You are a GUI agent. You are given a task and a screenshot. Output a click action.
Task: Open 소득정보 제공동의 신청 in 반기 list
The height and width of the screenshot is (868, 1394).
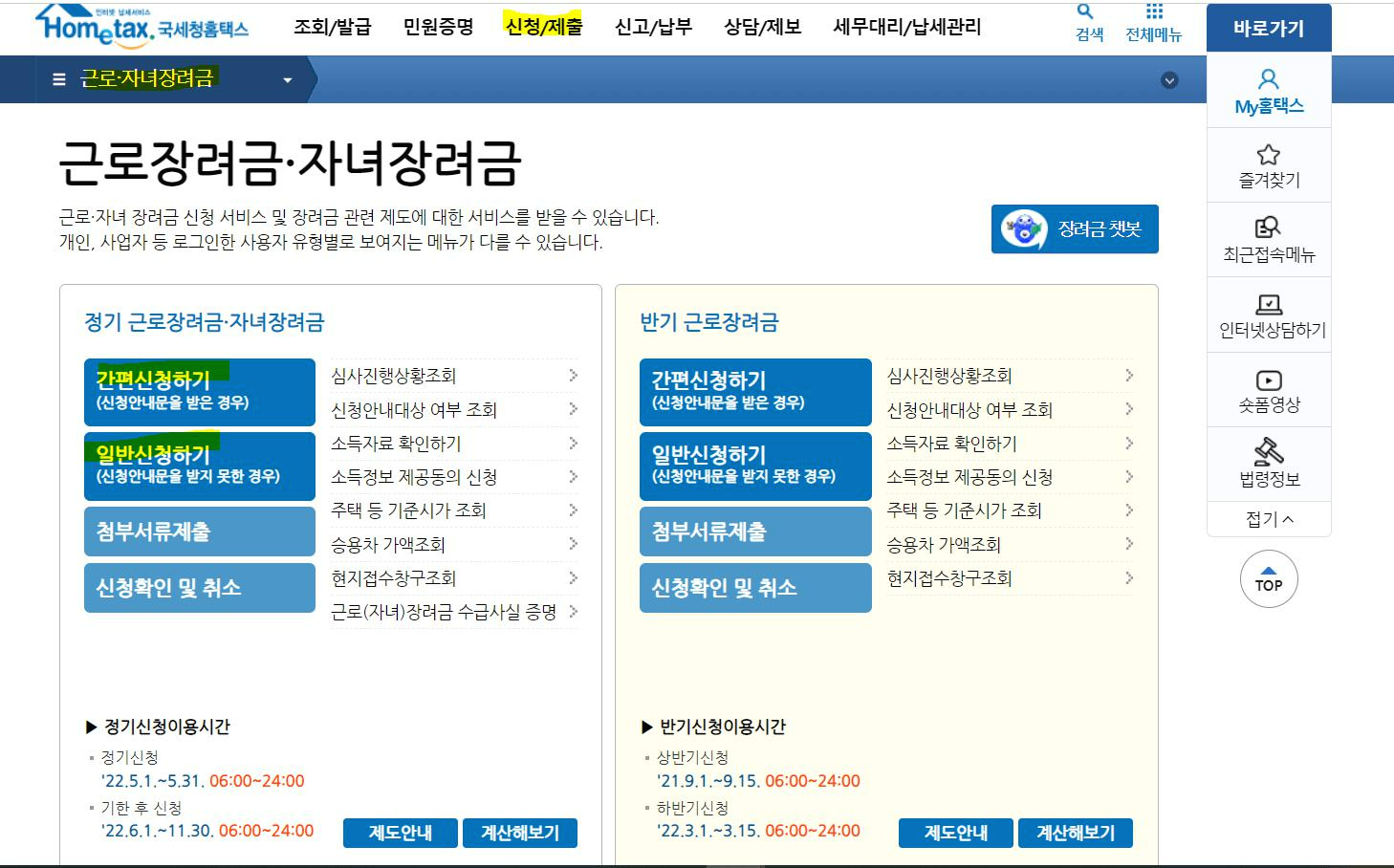click(1010, 477)
